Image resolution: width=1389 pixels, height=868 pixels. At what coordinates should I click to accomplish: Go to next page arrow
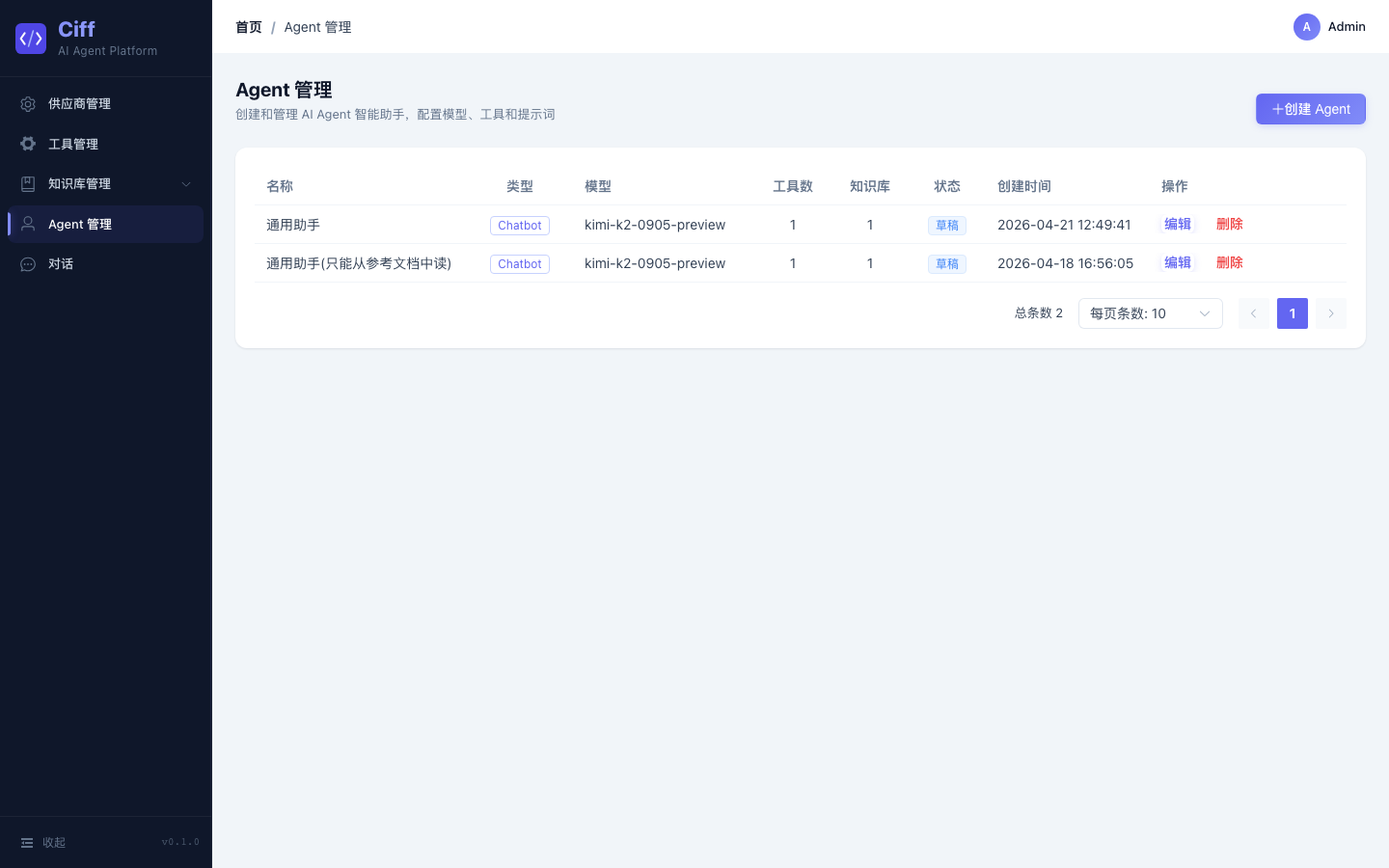click(1331, 313)
